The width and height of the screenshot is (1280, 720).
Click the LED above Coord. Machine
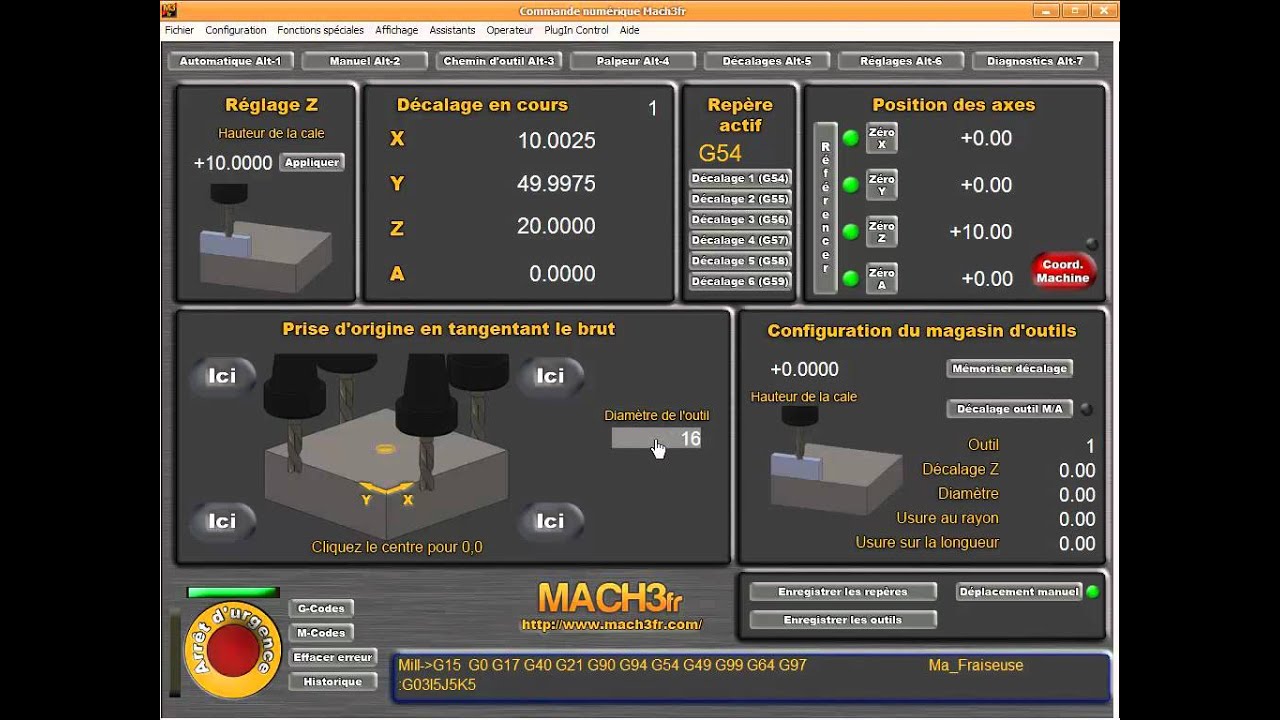pyautogui.click(x=1091, y=244)
